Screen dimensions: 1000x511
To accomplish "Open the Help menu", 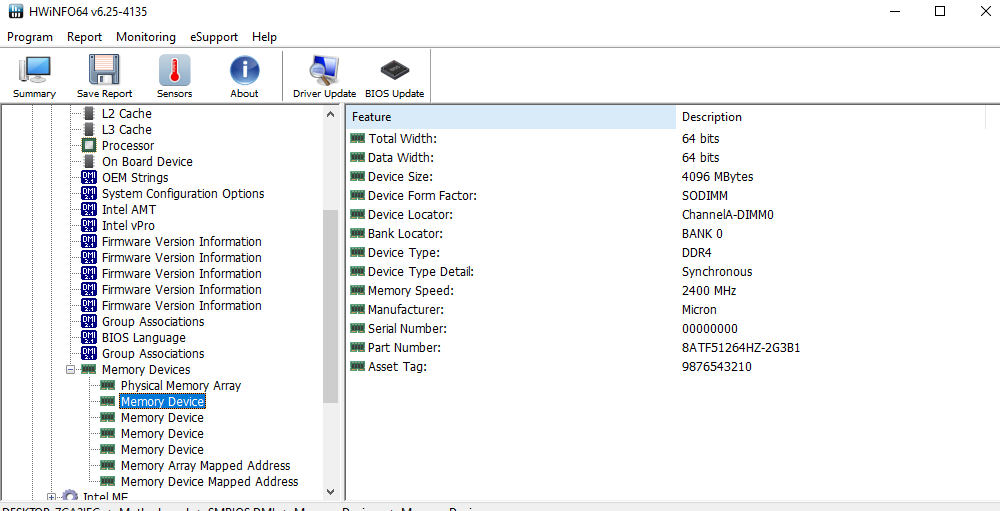I will click(264, 37).
